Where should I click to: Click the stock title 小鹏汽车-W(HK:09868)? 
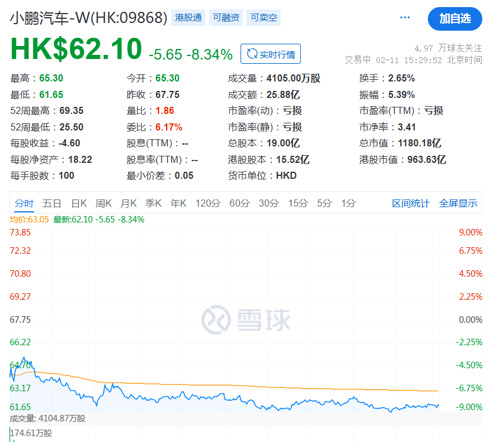coord(88,18)
